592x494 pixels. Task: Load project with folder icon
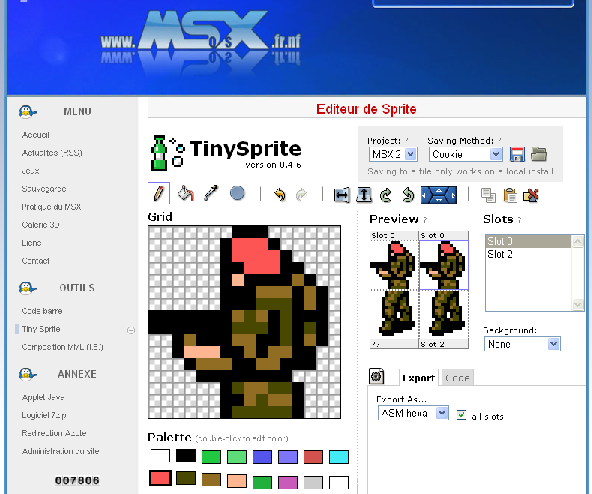(x=539, y=154)
